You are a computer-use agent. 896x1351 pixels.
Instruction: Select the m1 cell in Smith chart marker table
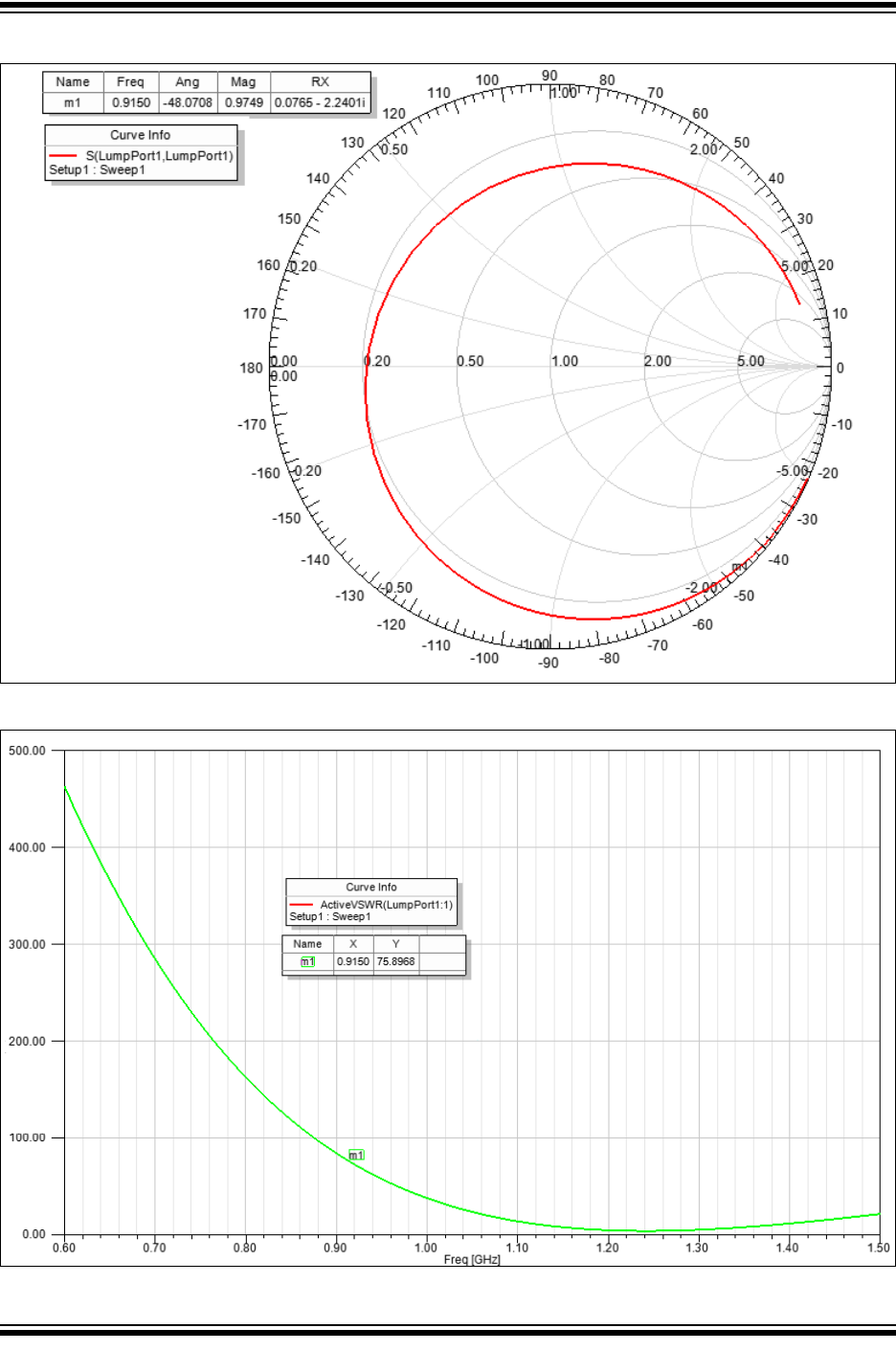point(73,102)
